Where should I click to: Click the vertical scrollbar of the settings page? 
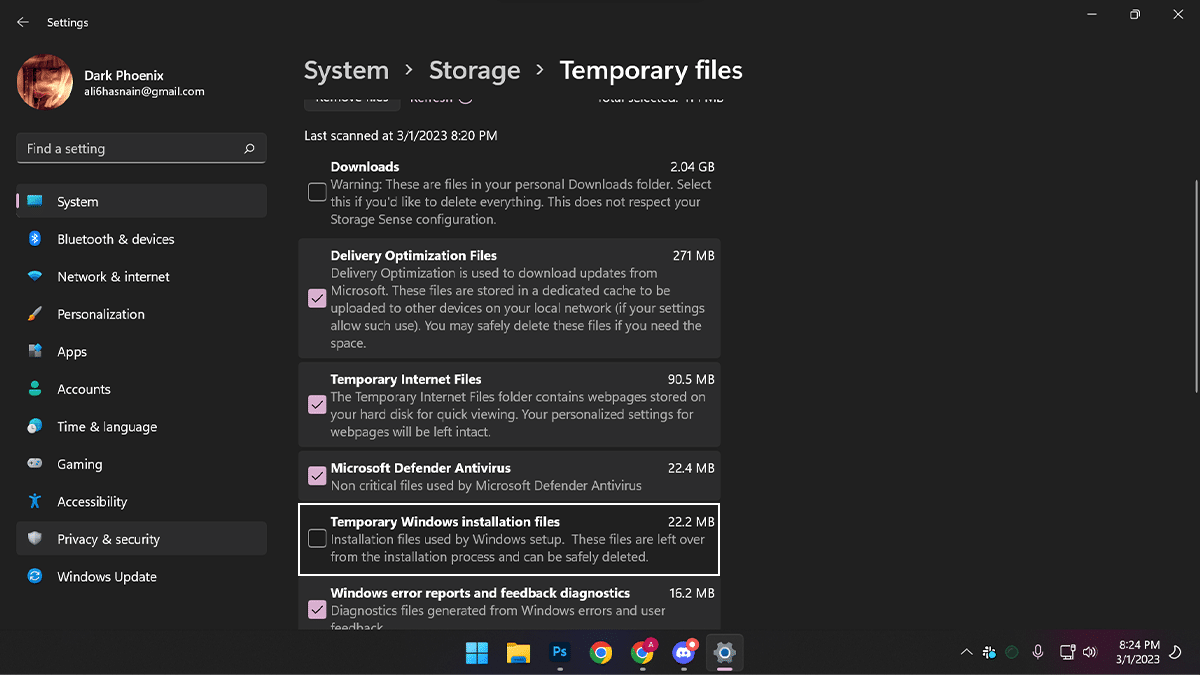[x=1196, y=290]
